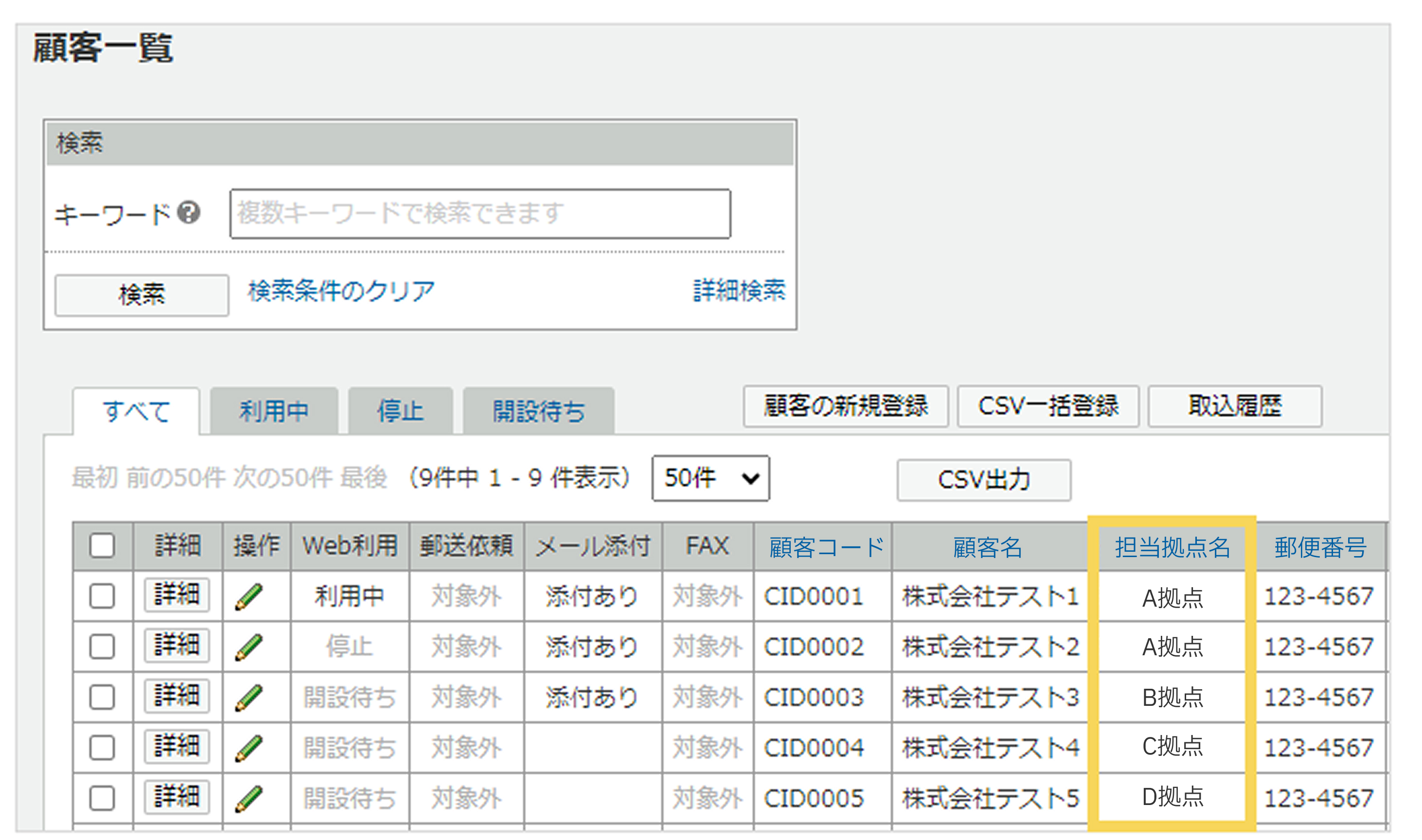Click the edit pencil for CID0002 row
The width and height of the screenshot is (1422, 840).
(249, 647)
